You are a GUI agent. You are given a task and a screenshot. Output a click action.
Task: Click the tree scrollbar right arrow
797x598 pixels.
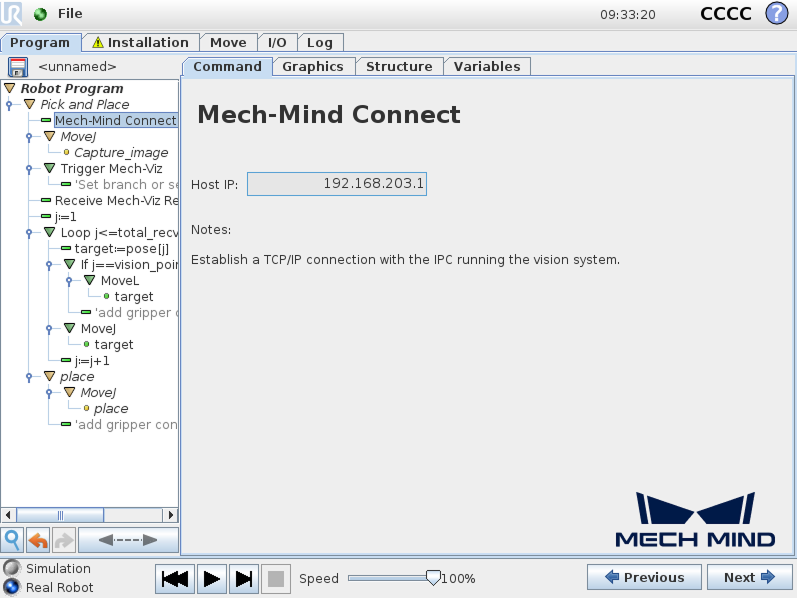tap(171, 515)
